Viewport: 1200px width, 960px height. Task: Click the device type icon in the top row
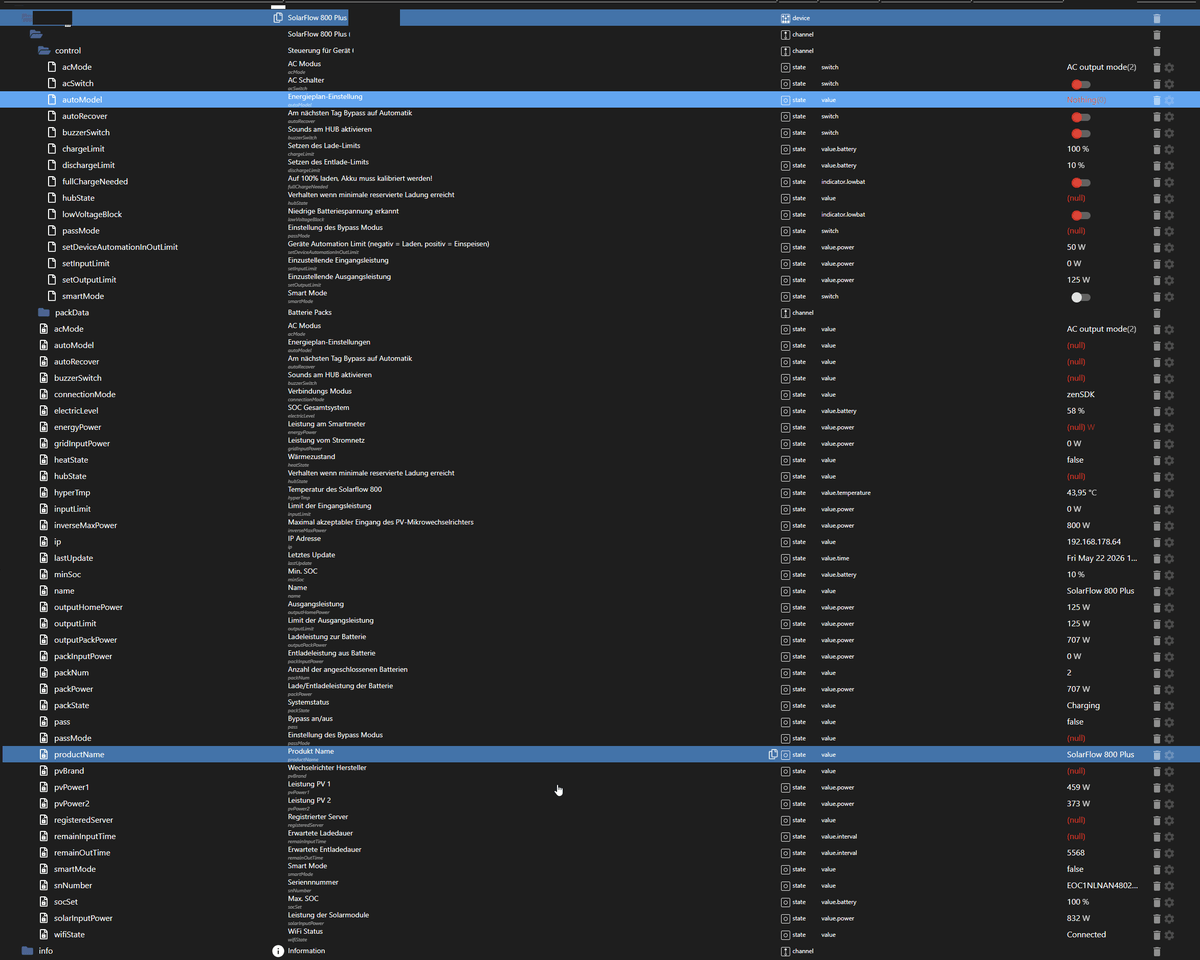pos(785,18)
